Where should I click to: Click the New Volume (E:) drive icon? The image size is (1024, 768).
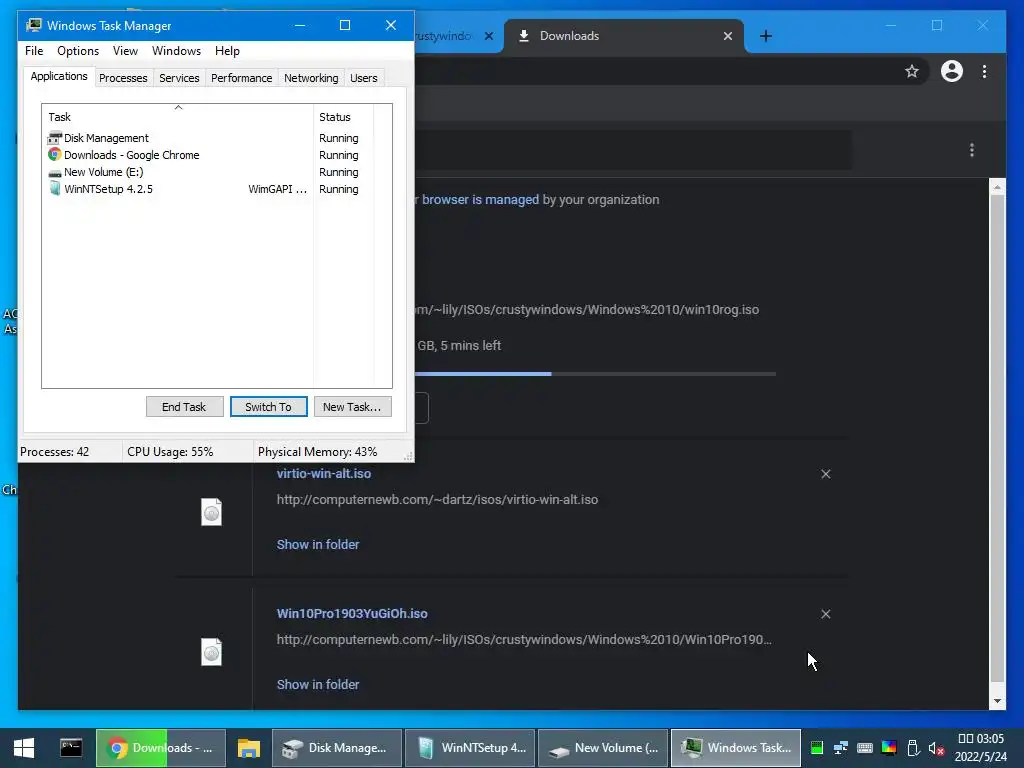click(54, 172)
